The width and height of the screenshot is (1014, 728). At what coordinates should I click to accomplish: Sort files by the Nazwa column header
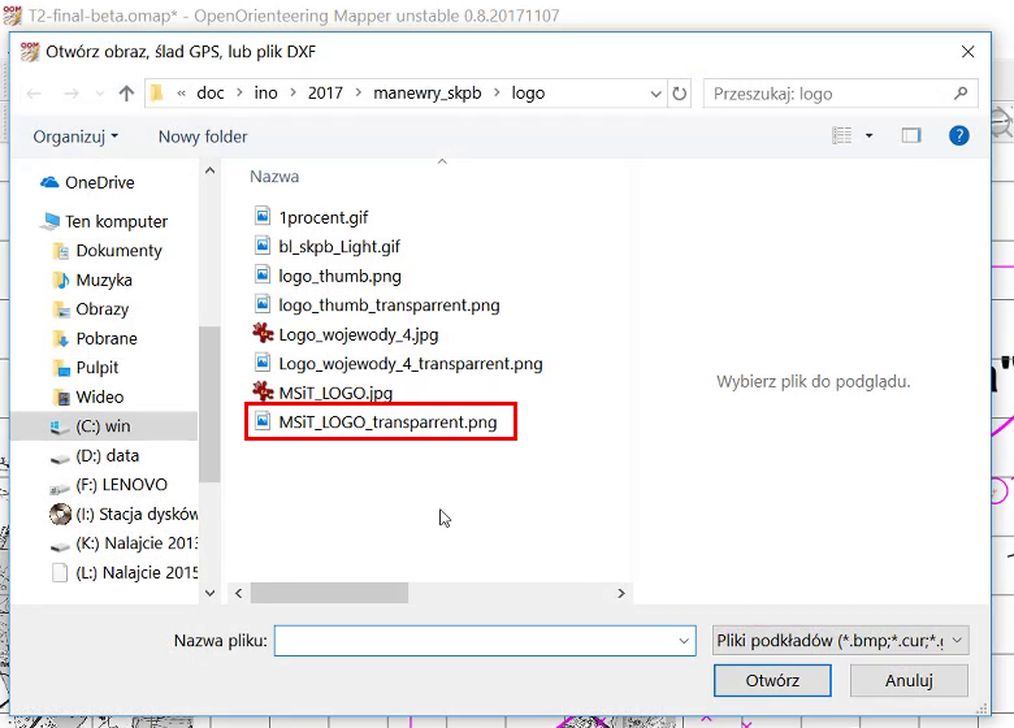[274, 177]
